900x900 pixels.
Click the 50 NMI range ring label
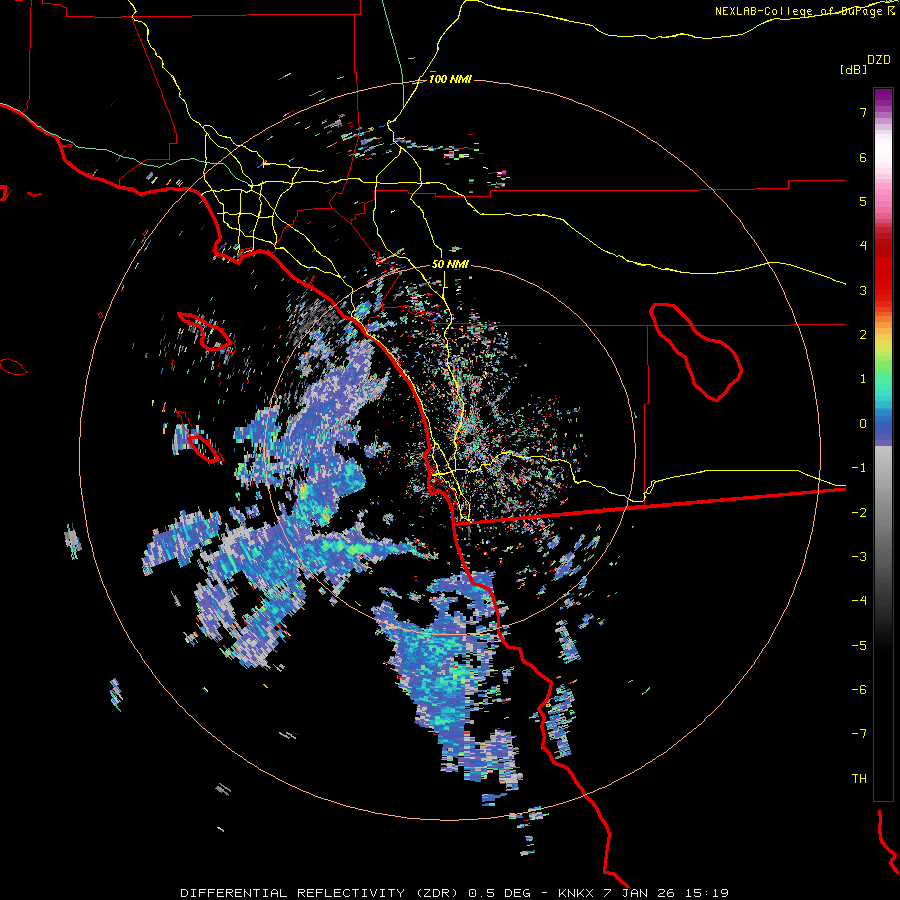pyautogui.click(x=450, y=264)
